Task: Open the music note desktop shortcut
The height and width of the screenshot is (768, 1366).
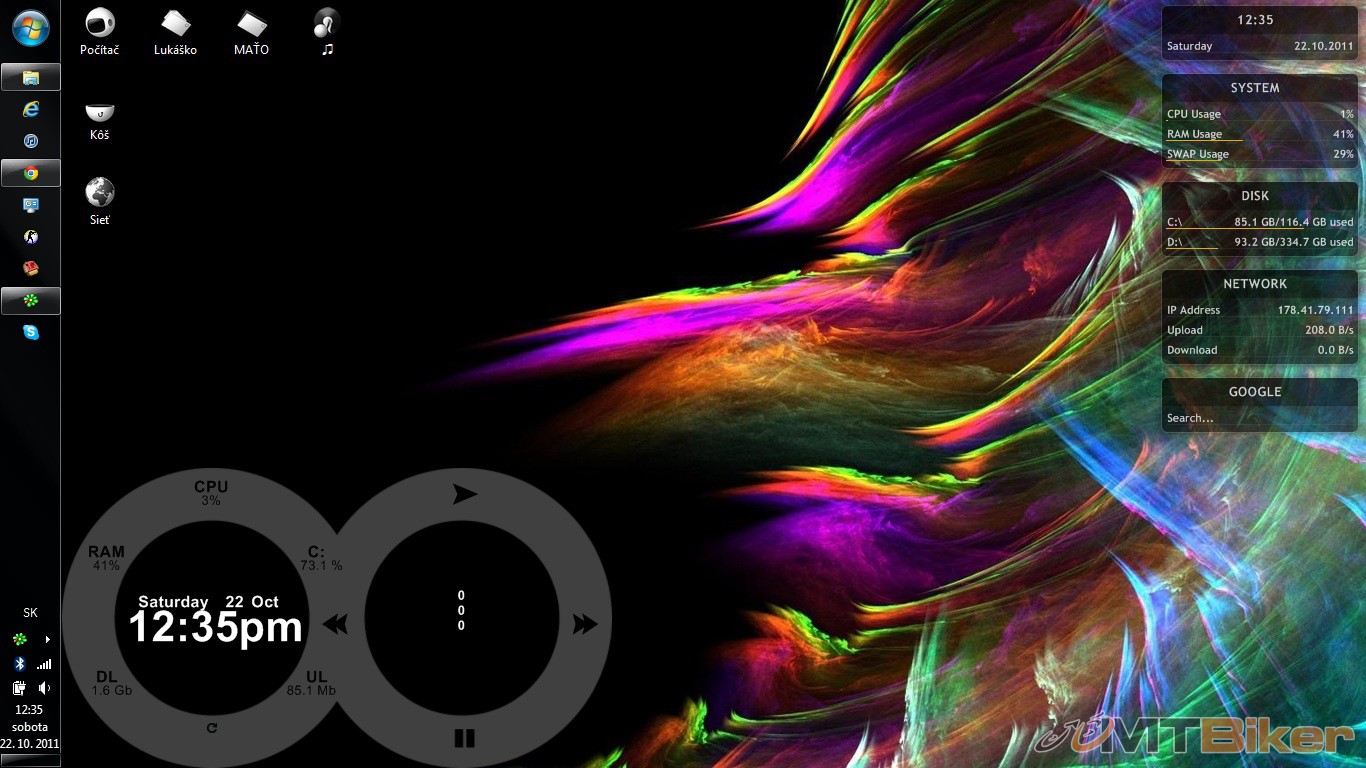Action: tap(327, 23)
